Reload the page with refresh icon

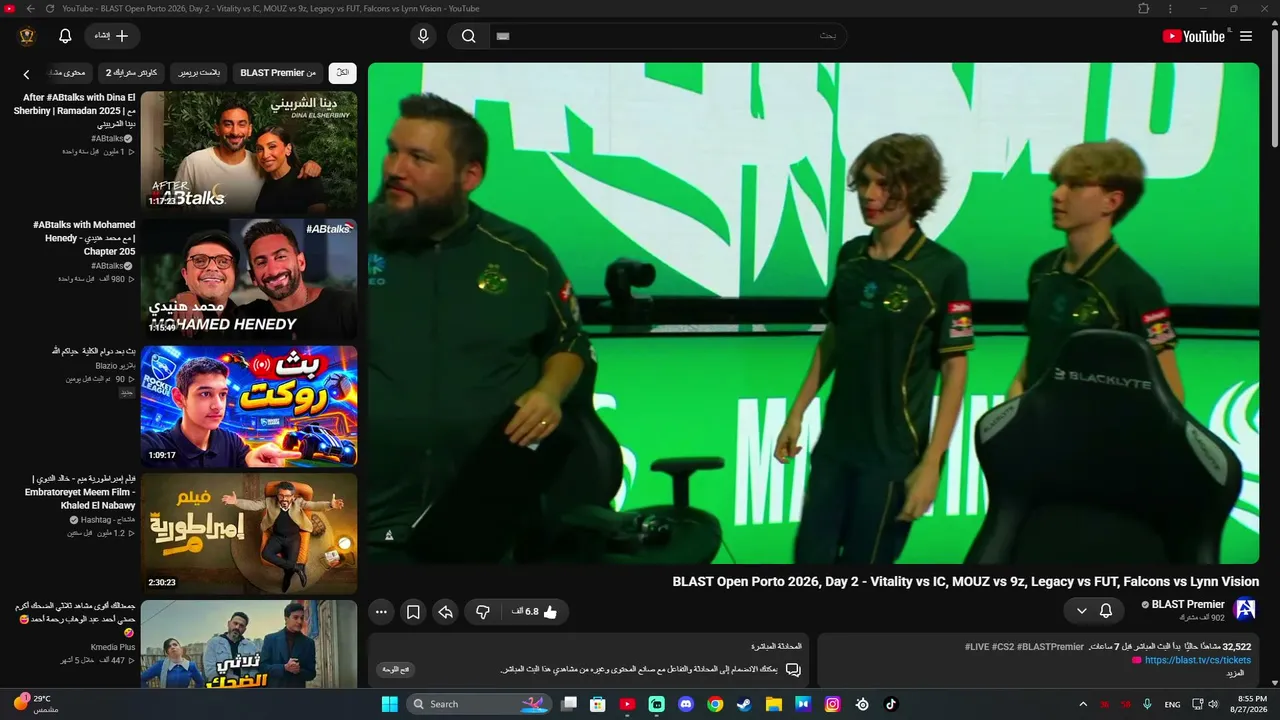[x=50, y=8]
